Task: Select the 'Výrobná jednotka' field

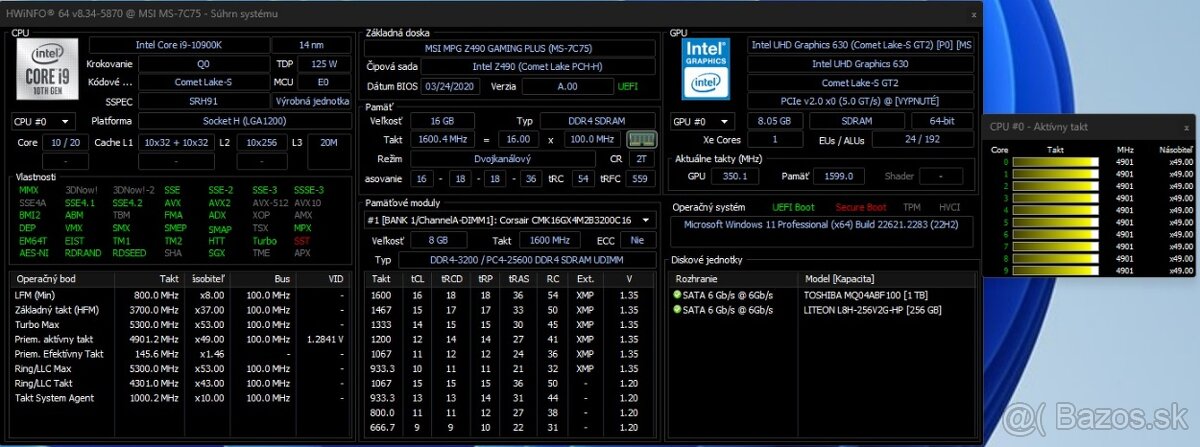Action: (x=312, y=101)
